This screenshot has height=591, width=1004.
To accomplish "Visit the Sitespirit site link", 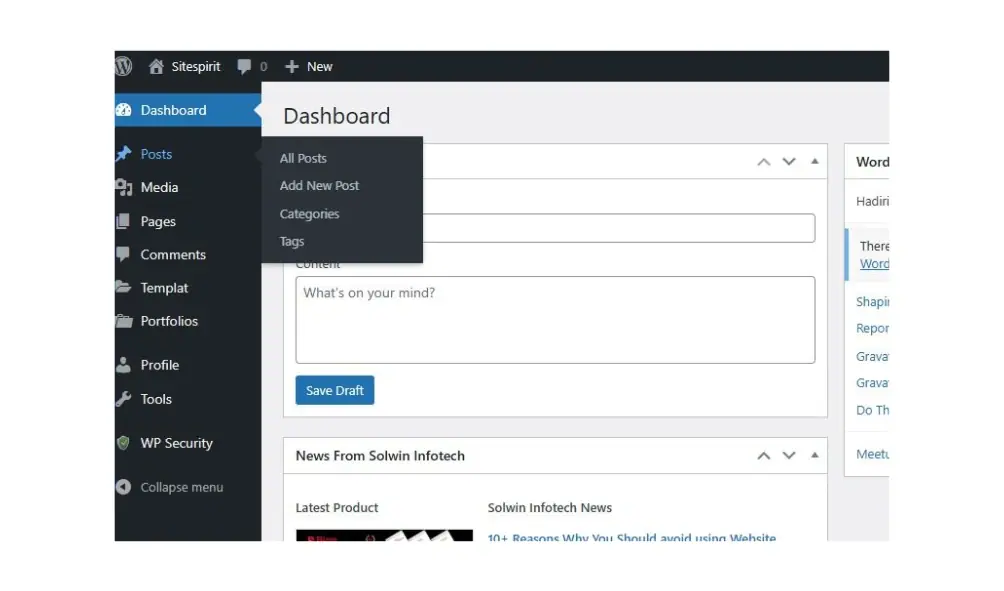I will [x=195, y=67].
